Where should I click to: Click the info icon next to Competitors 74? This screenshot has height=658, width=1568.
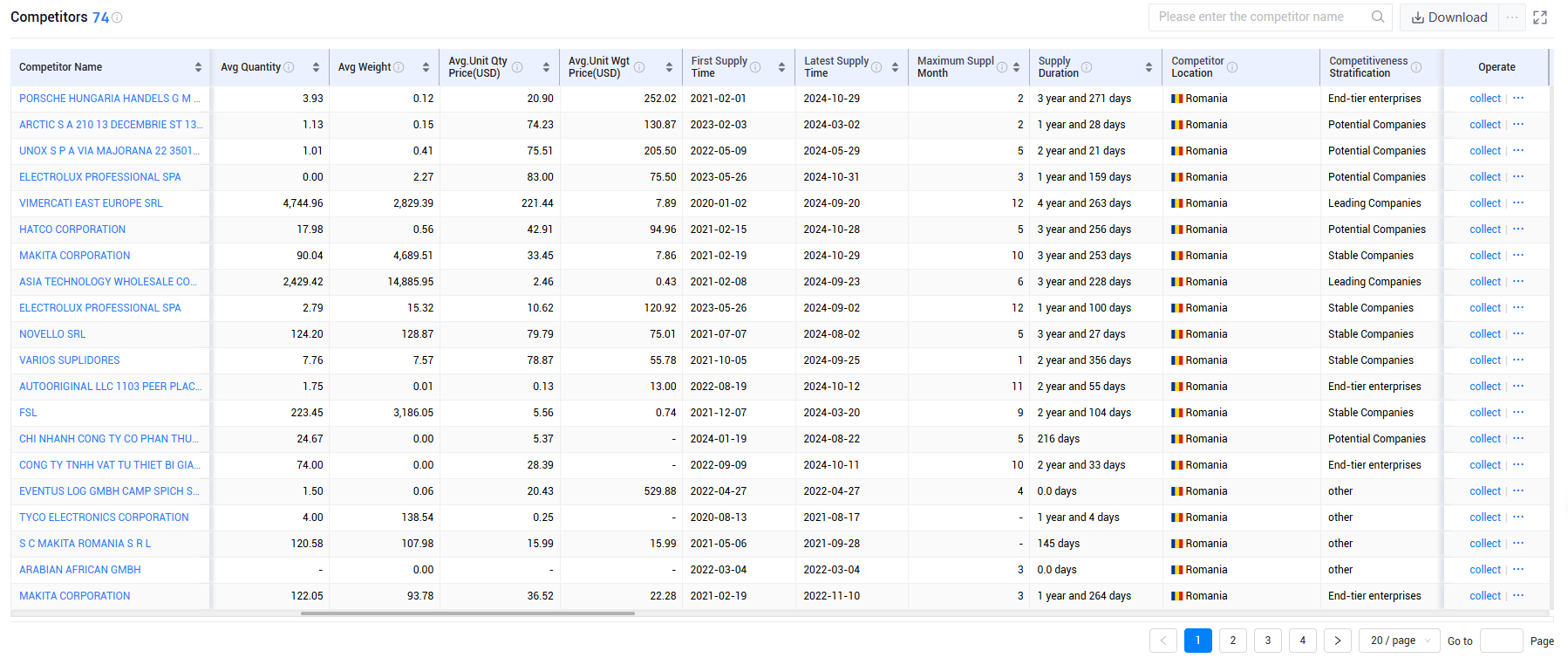117,17
